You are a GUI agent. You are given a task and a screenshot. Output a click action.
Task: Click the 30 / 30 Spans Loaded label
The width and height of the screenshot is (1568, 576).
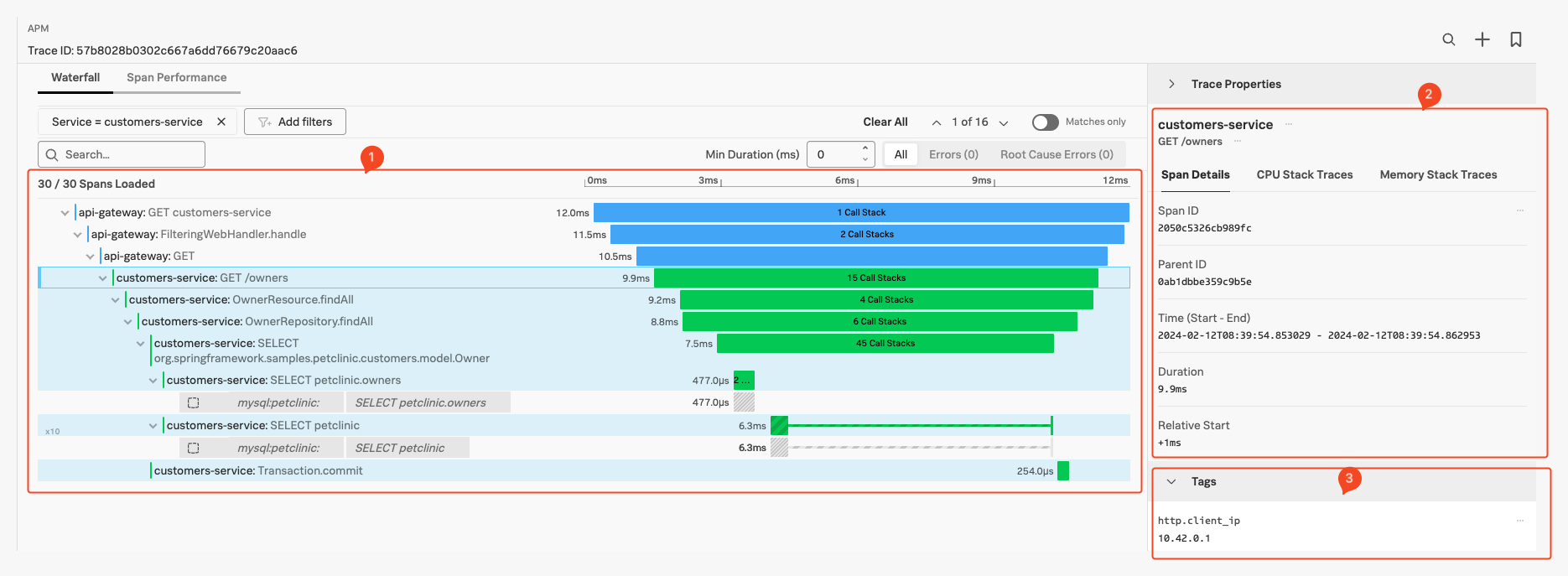tap(96, 184)
